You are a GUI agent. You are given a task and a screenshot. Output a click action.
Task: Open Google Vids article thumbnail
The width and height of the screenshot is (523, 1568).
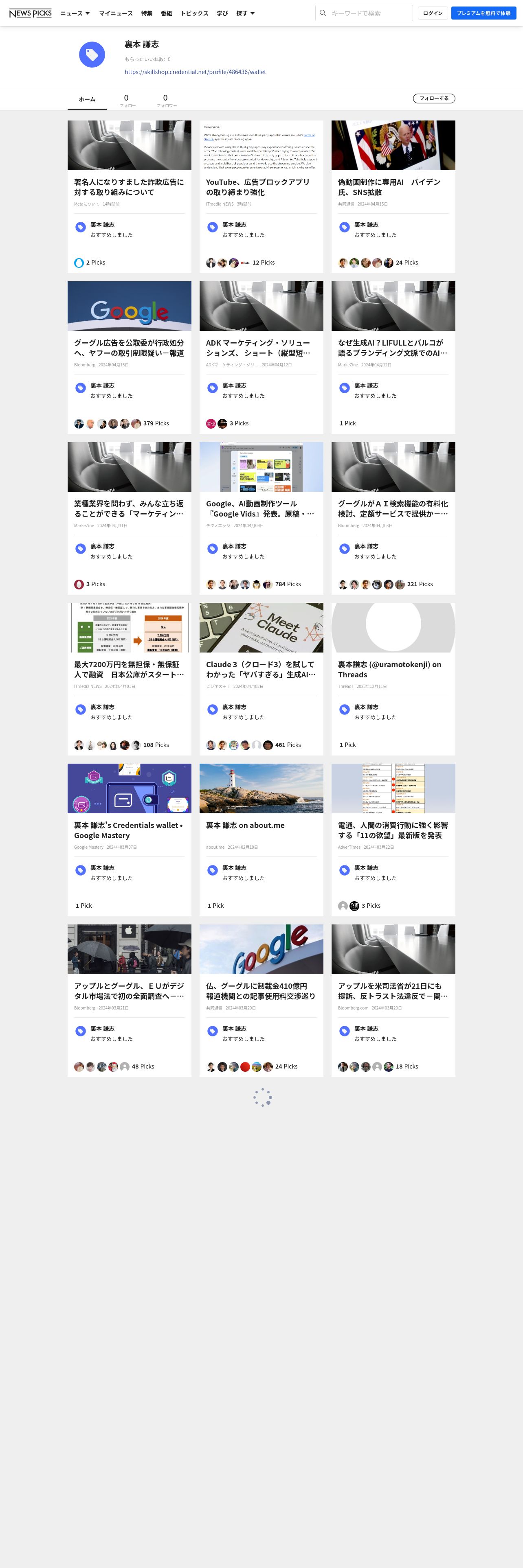point(261,466)
